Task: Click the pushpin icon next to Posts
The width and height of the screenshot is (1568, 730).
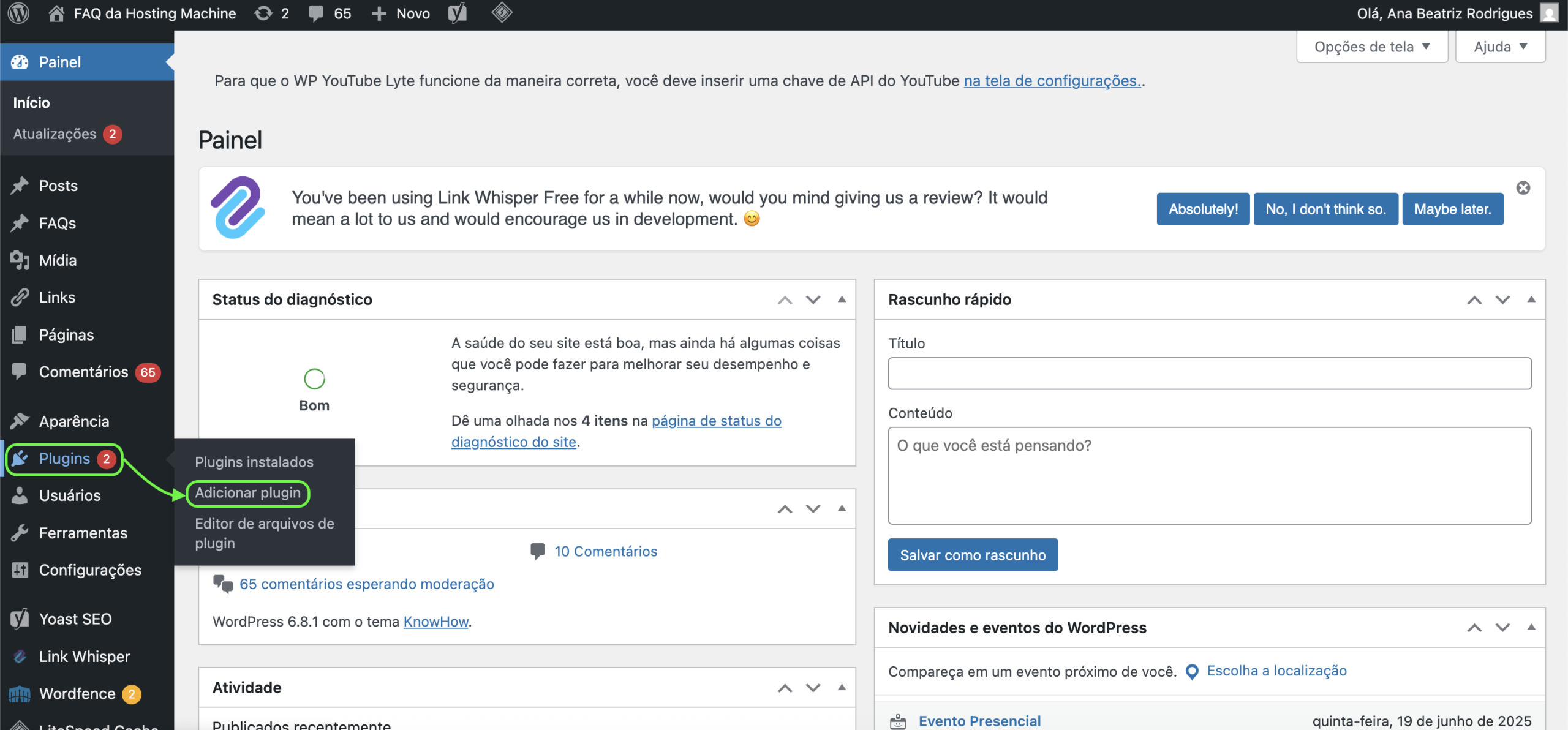Action: pyautogui.click(x=20, y=186)
